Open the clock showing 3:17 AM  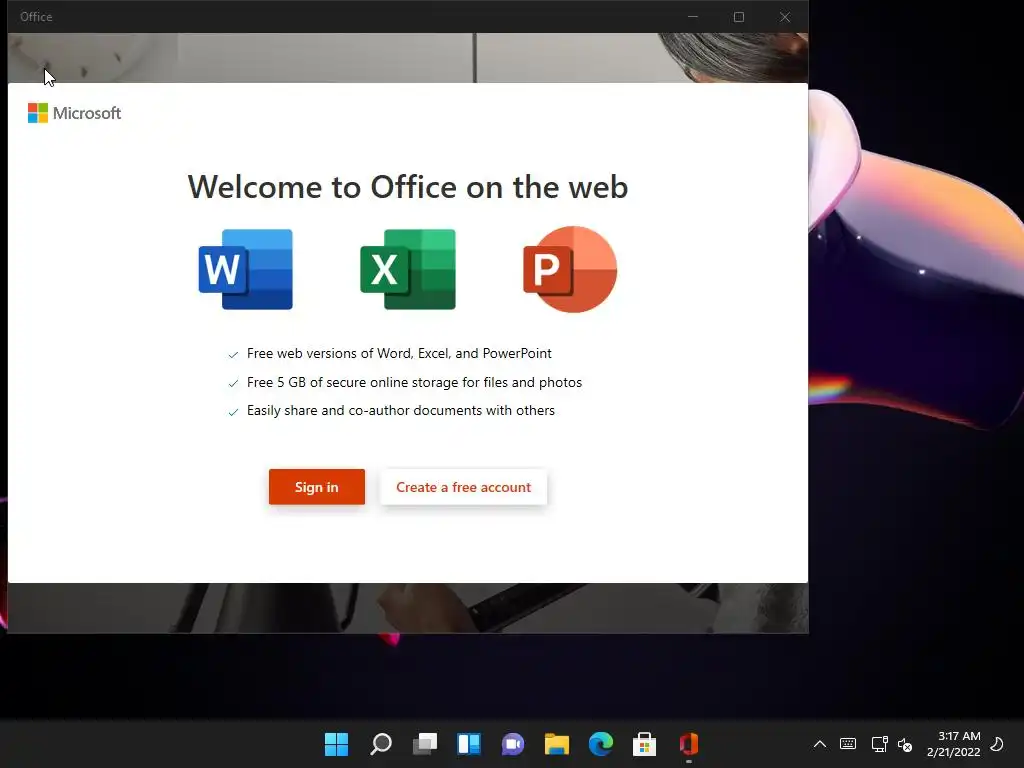coord(953,744)
